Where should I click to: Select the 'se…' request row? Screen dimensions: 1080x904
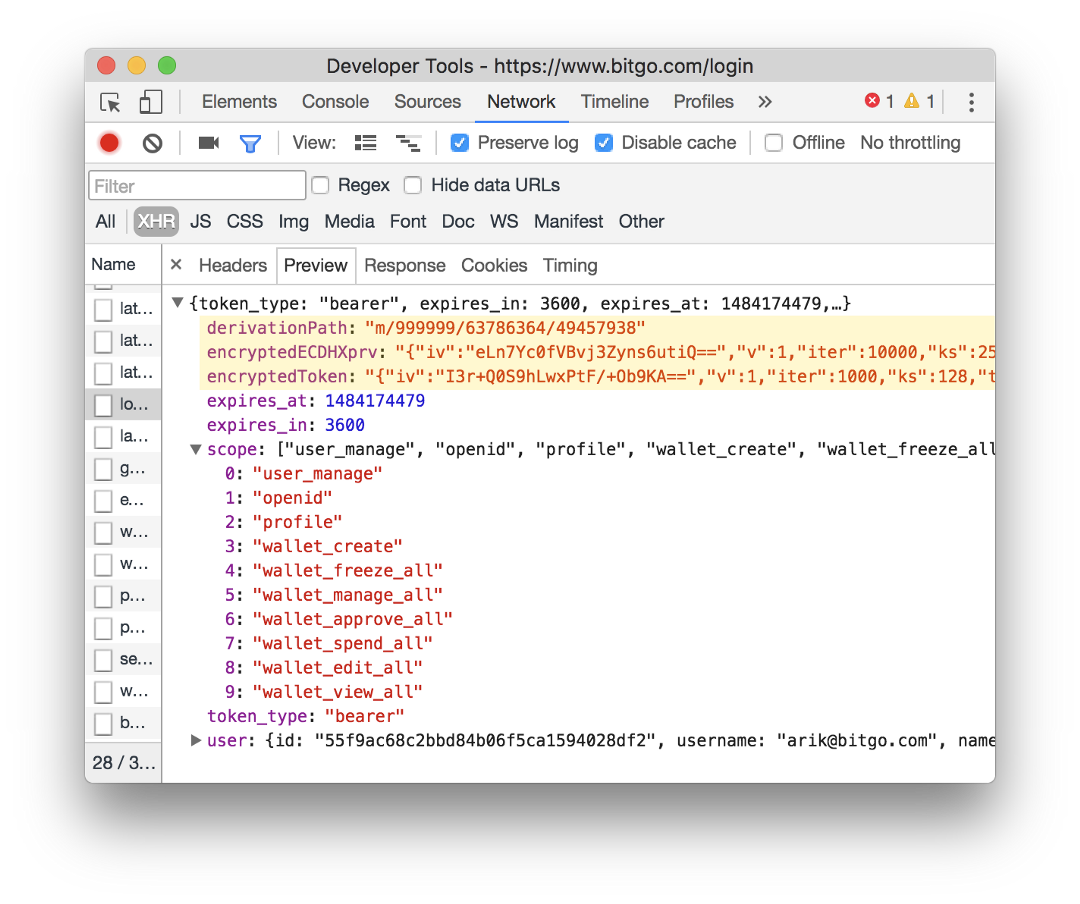point(123,659)
